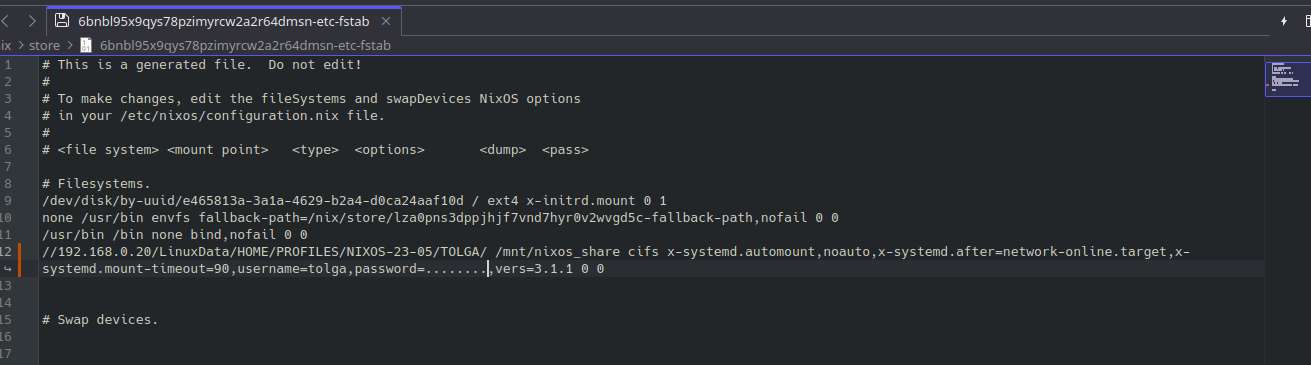Click the file name in the breadcrumb path
Image resolution: width=1311 pixels, height=365 pixels.
click(x=245, y=45)
